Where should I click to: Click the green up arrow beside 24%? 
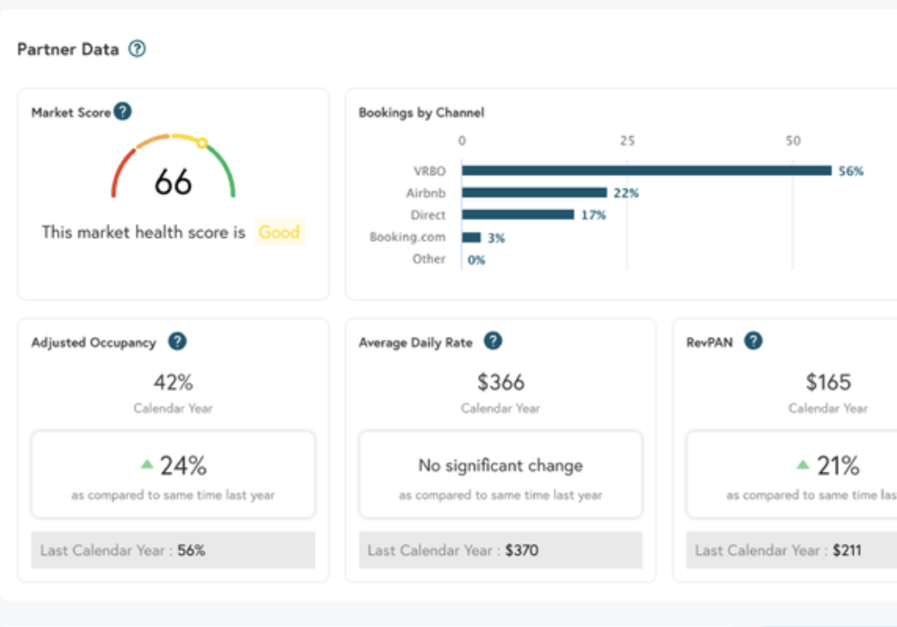pyautogui.click(x=147, y=465)
